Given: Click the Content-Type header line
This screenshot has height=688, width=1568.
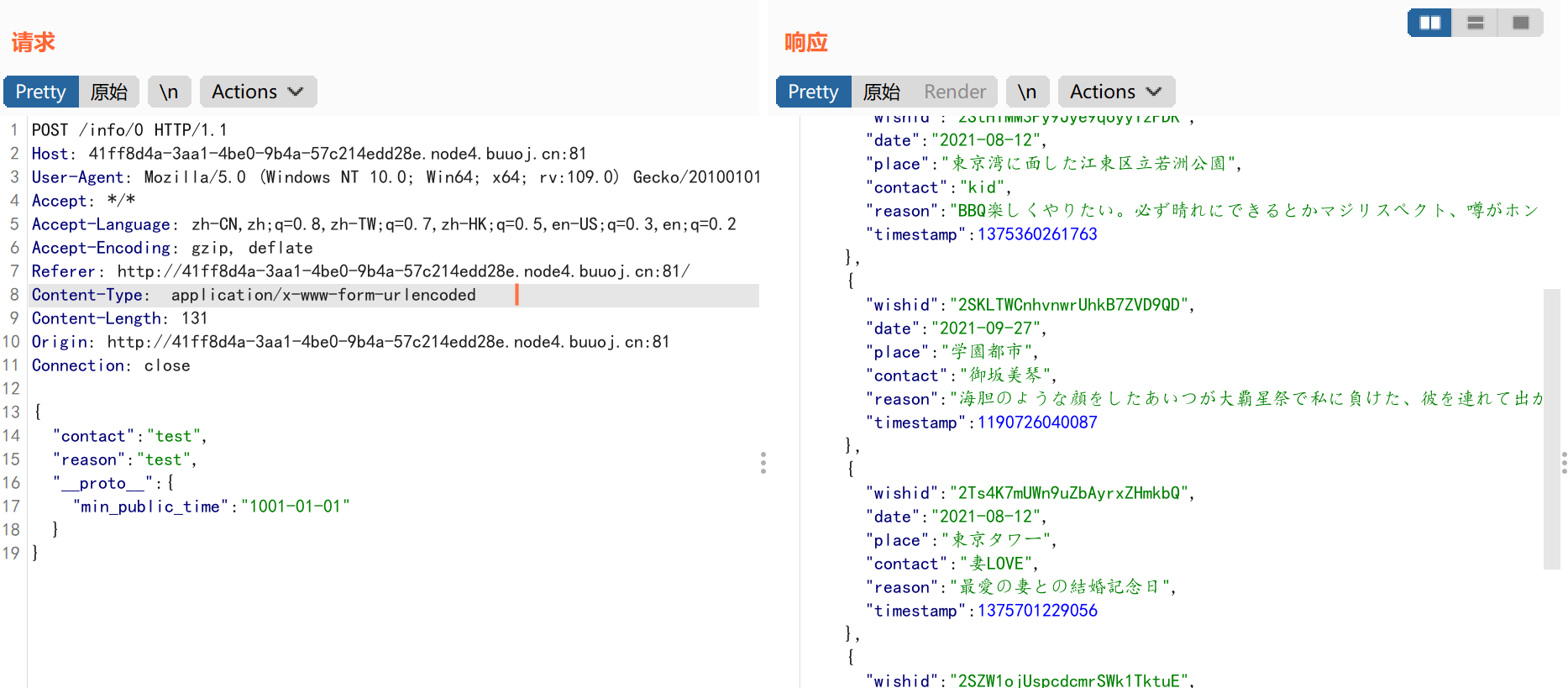Looking at the screenshot, I should [x=254, y=295].
